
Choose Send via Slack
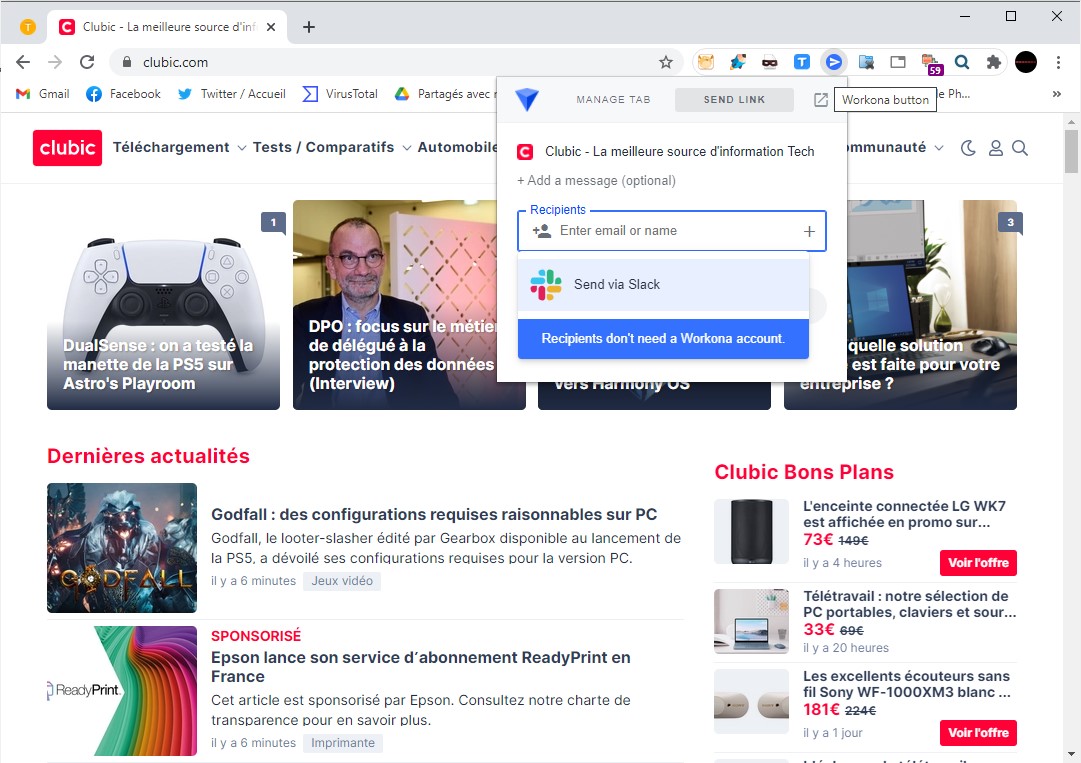[663, 285]
